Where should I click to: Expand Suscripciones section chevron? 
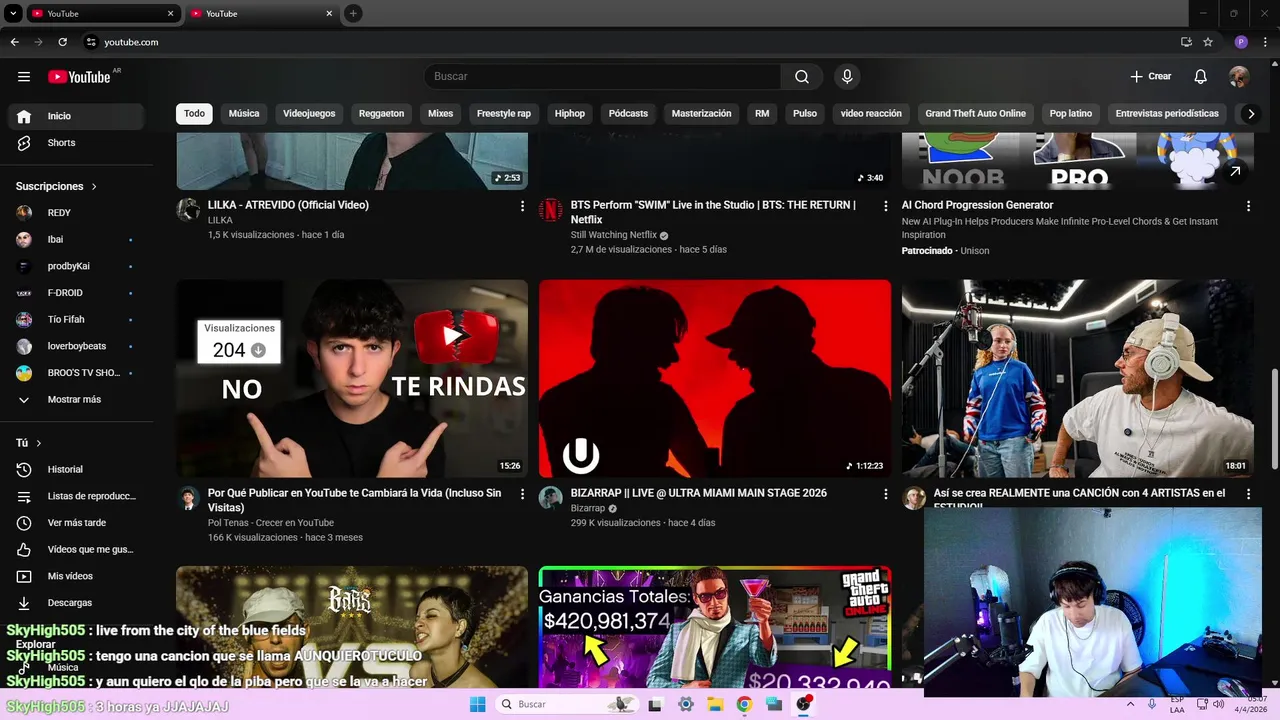coord(94,187)
